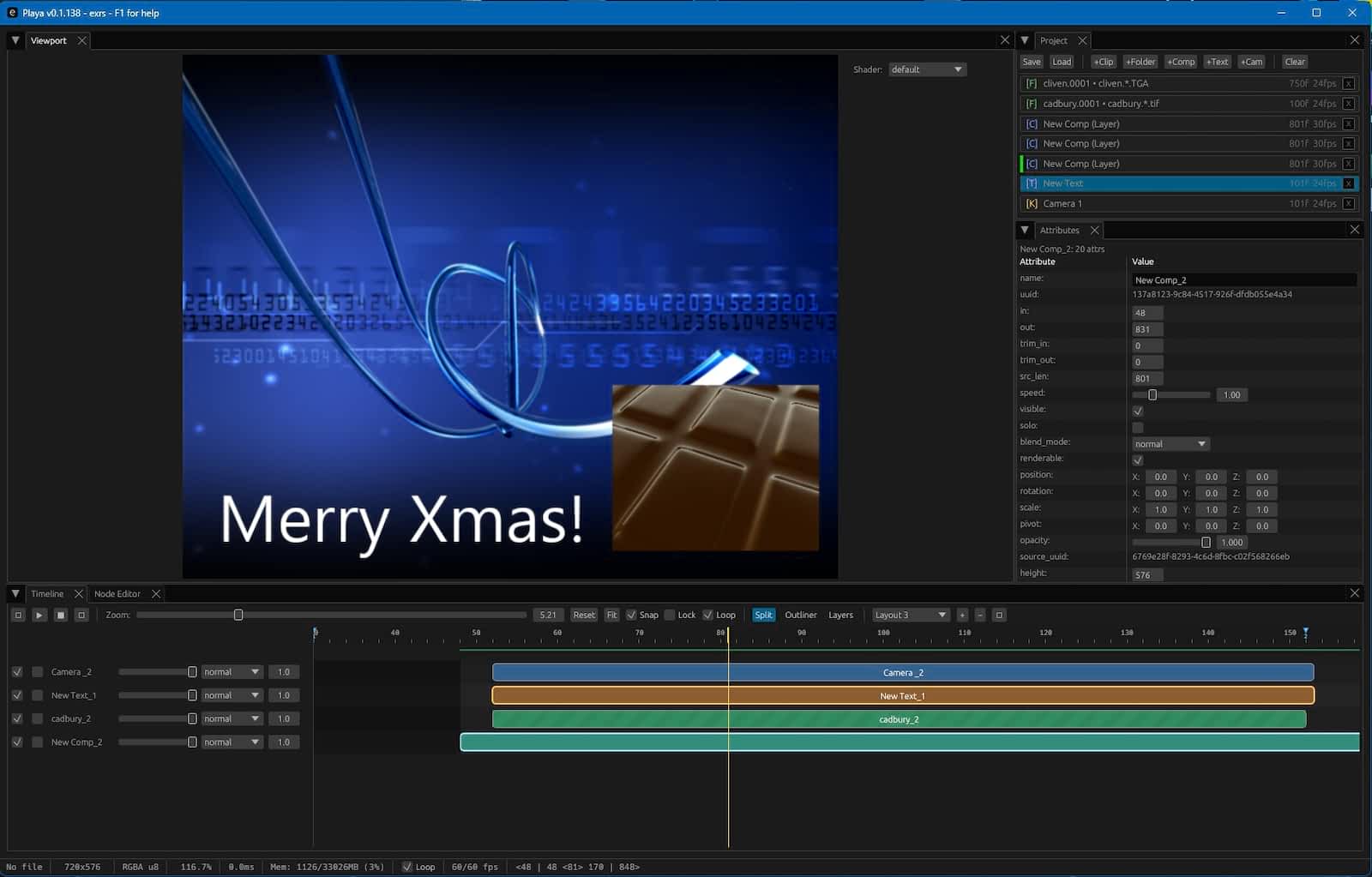
Task: Open the Layout 3 dropdown
Action: pyautogui.click(x=910, y=615)
